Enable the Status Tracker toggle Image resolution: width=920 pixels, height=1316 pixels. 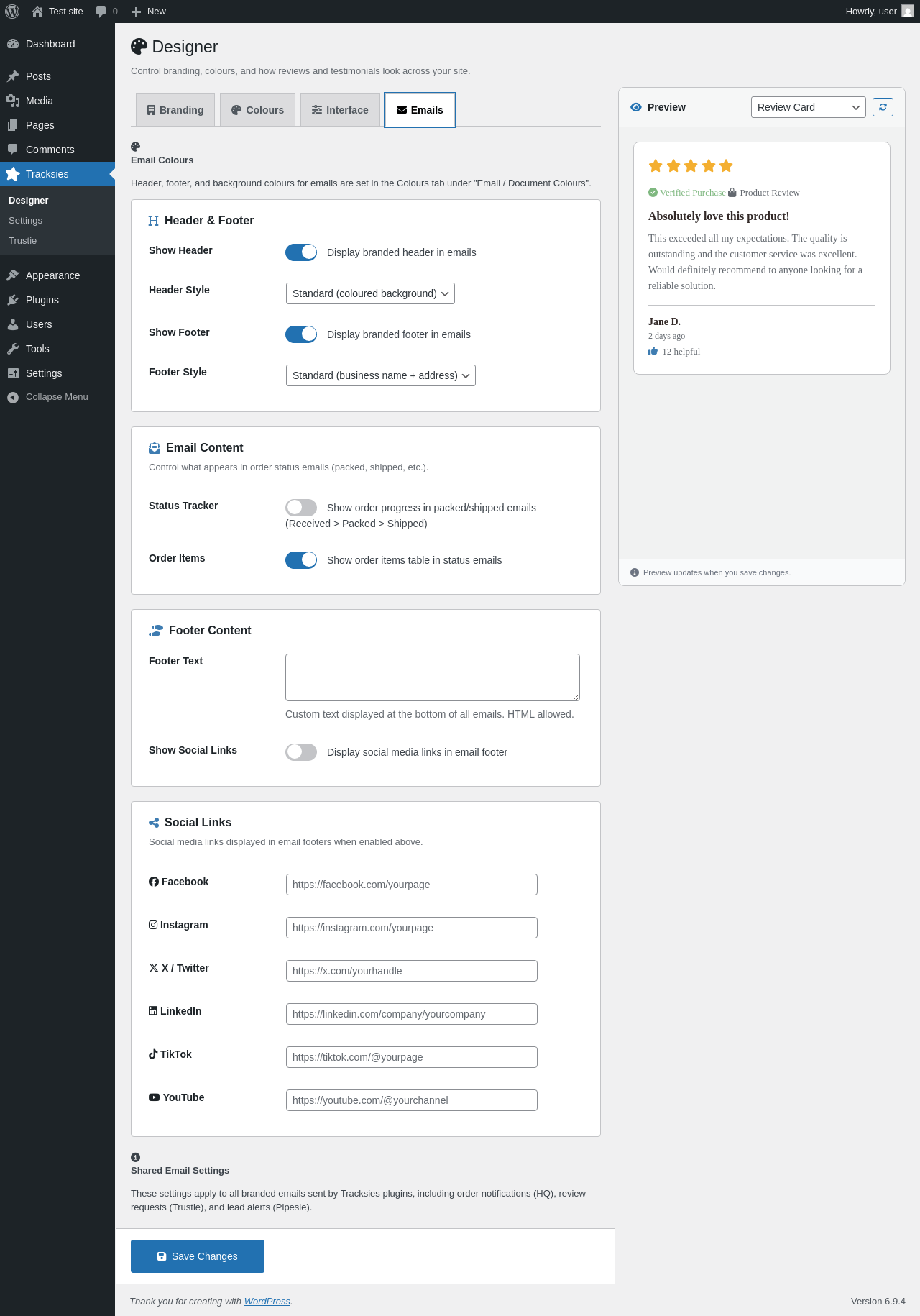pos(301,508)
